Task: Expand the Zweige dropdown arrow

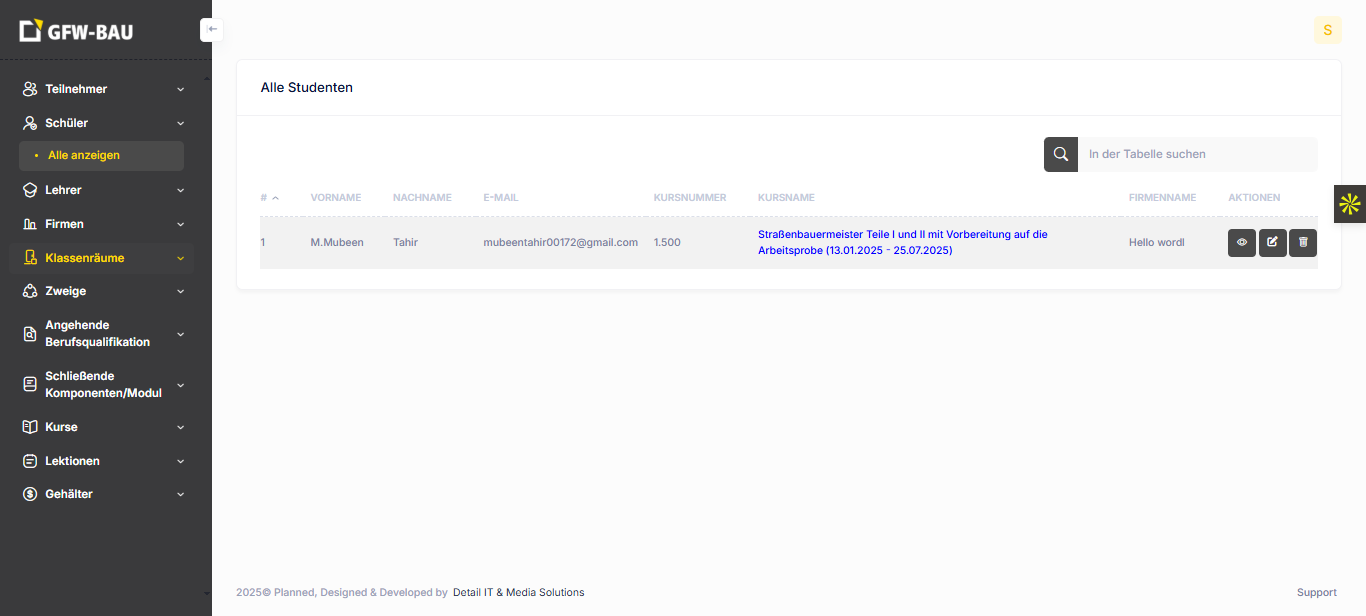Action: tap(181, 291)
